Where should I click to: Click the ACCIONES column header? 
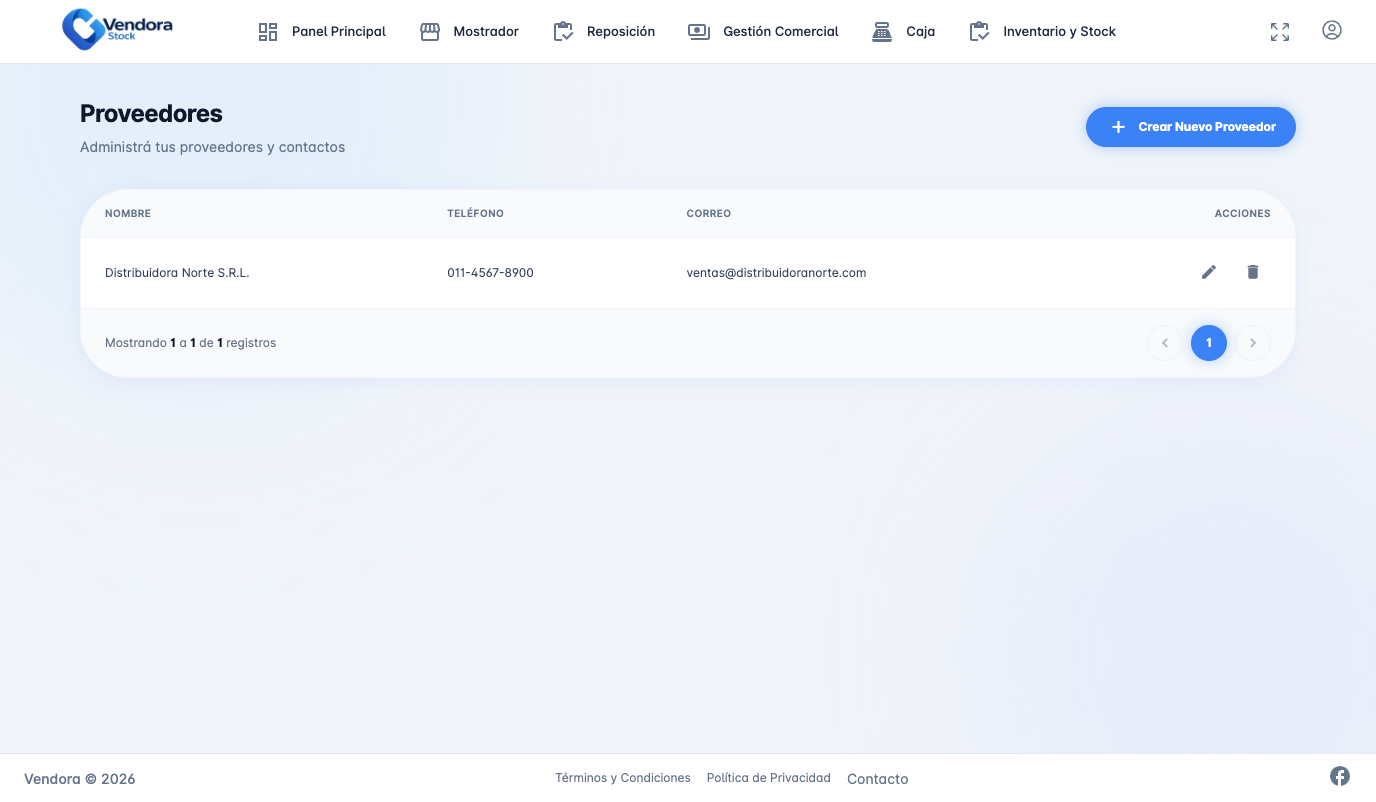[1243, 214]
